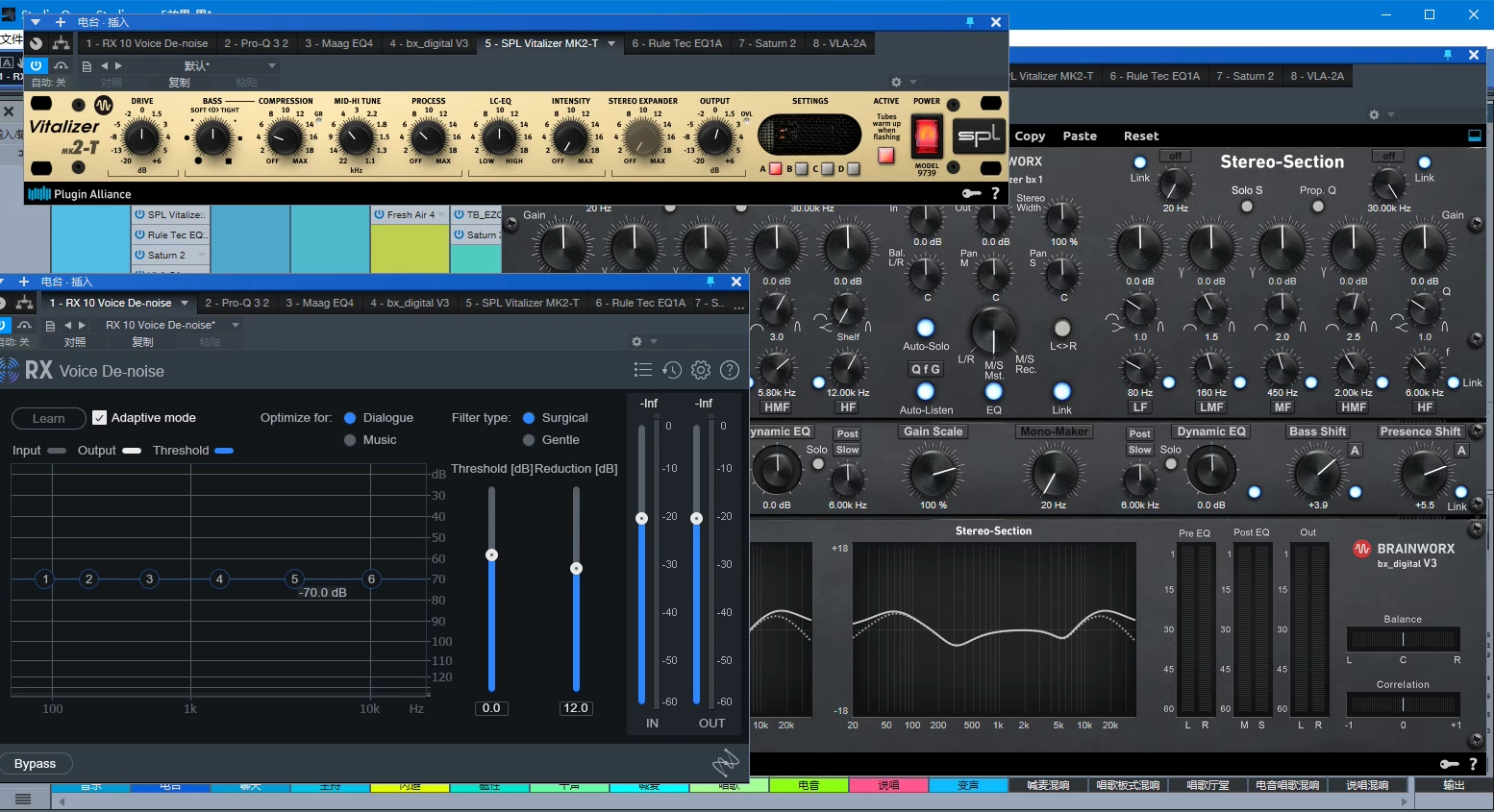Open the Vitalizer preset file icon
The width and height of the screenshot is (1494, 812).
[x=87, y=66]
